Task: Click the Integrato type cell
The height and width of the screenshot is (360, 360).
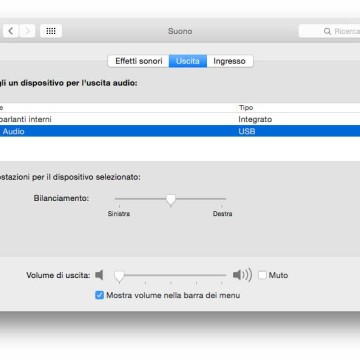Action: [x=255, y=119]
